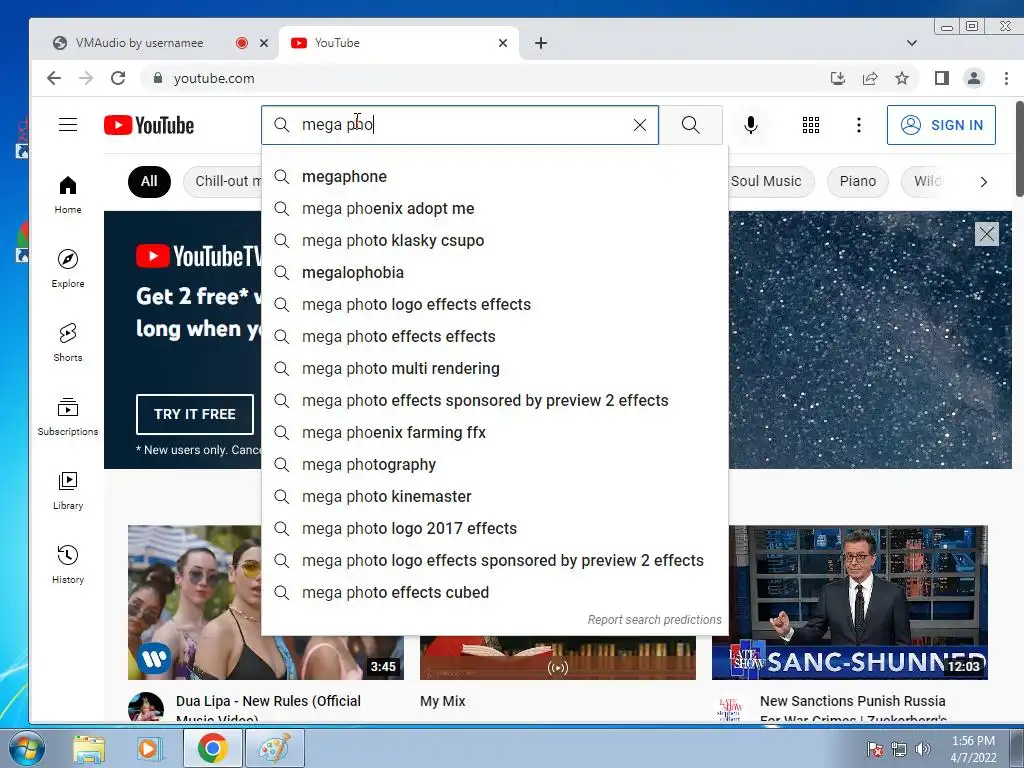Share this page via address bar icon

[870, 78]
